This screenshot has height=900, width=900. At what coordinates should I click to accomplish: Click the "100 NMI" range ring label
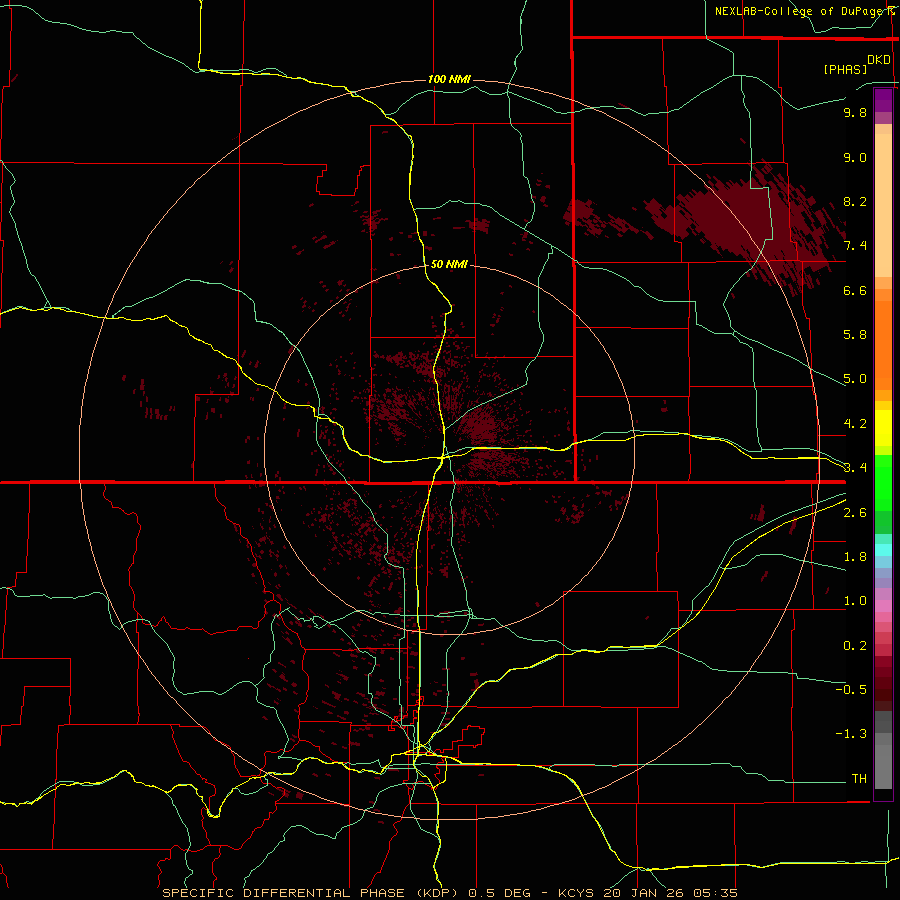pyautogui.click(x=449, y=79)
